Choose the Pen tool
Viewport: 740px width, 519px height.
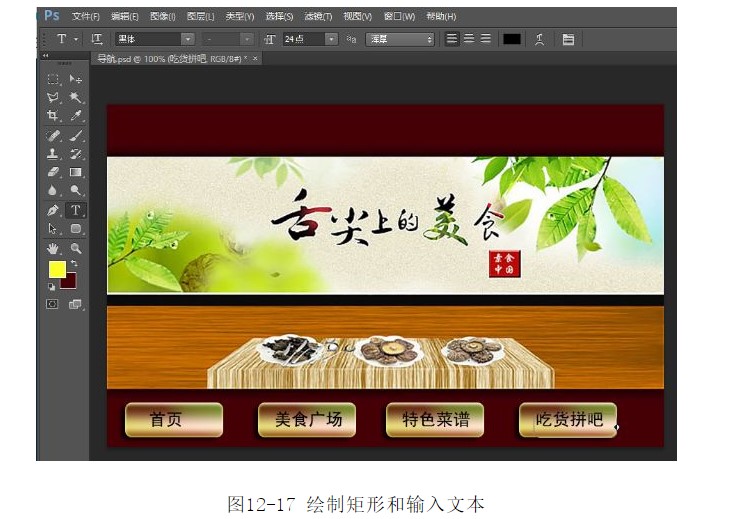click(53, 210)
